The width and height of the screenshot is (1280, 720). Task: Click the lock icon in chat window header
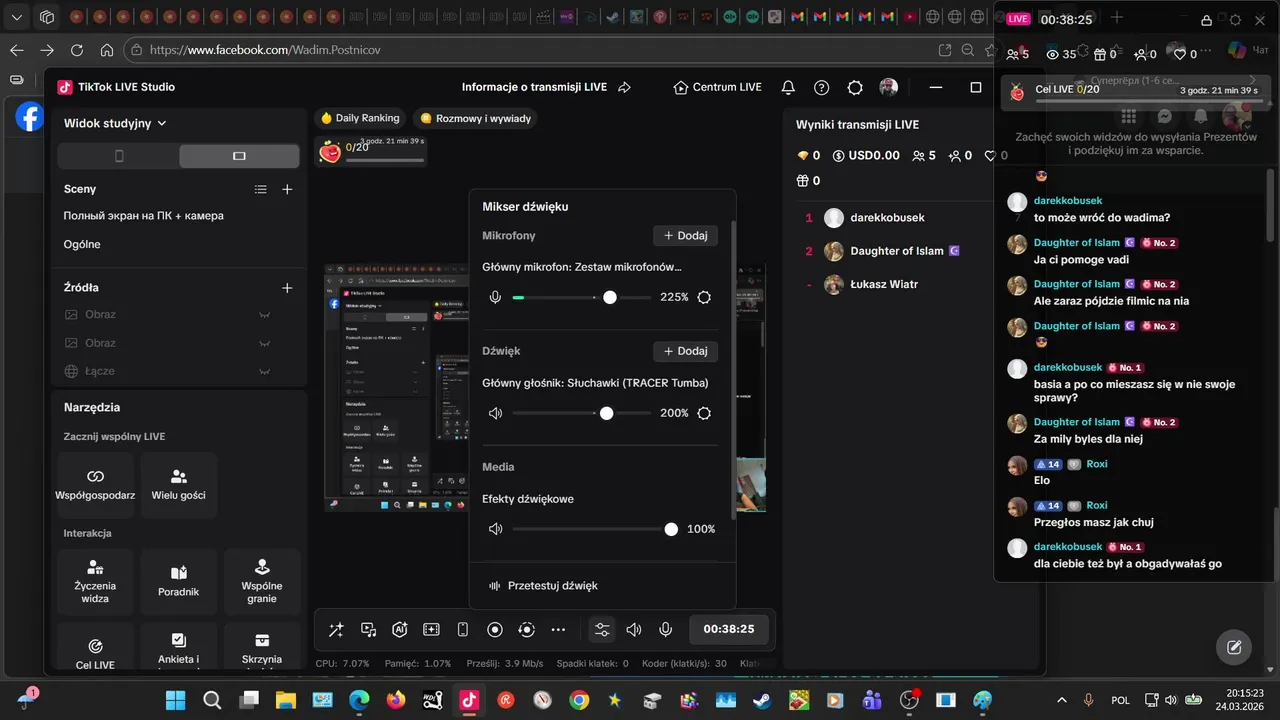tap(1206, 19)
